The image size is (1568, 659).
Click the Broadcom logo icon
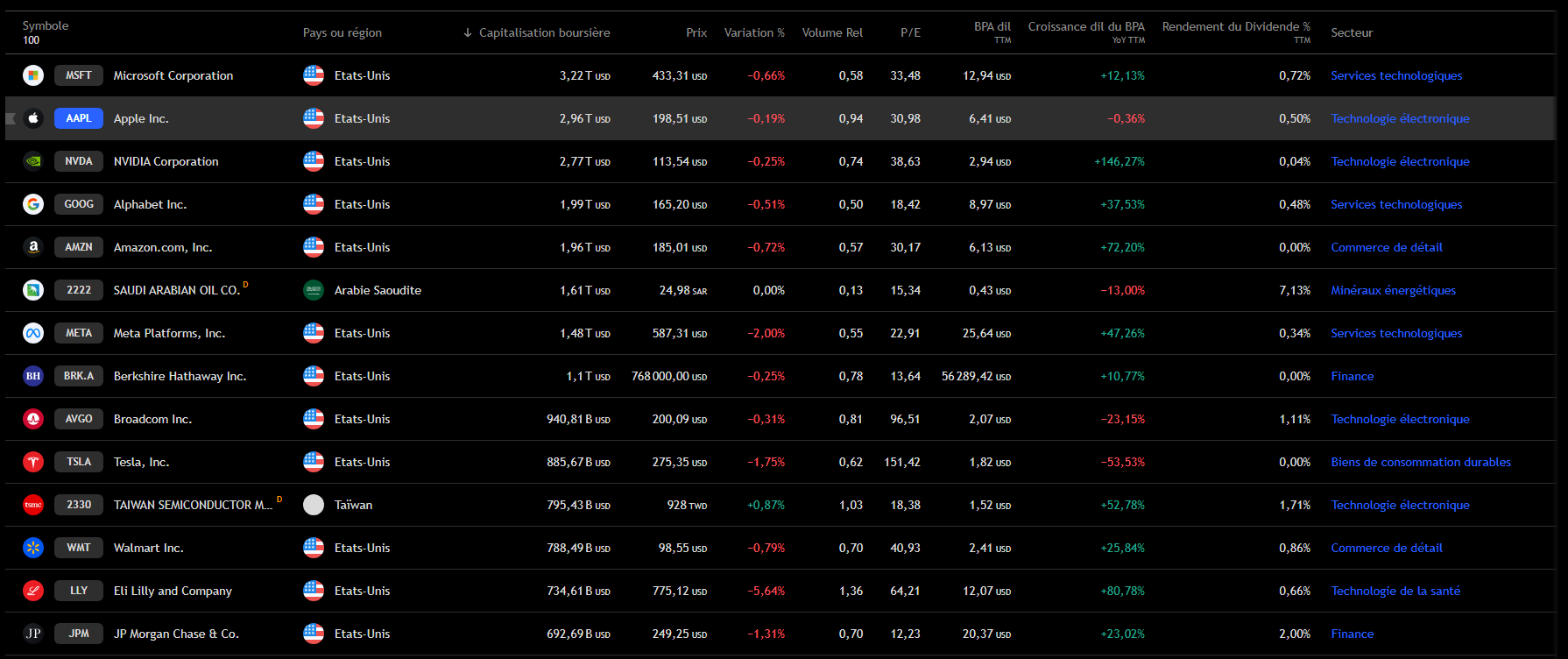point(33,419)
